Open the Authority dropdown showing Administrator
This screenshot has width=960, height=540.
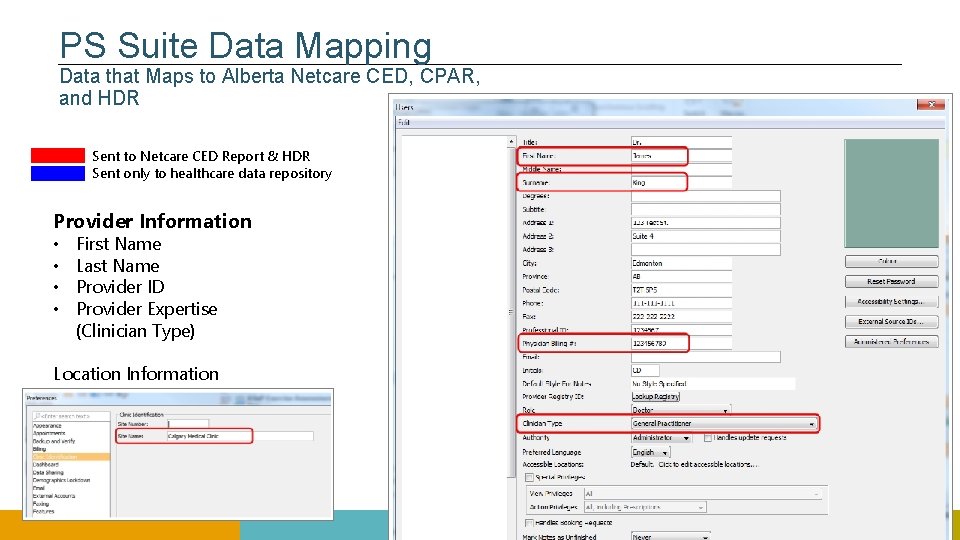(x=661, y=438)
